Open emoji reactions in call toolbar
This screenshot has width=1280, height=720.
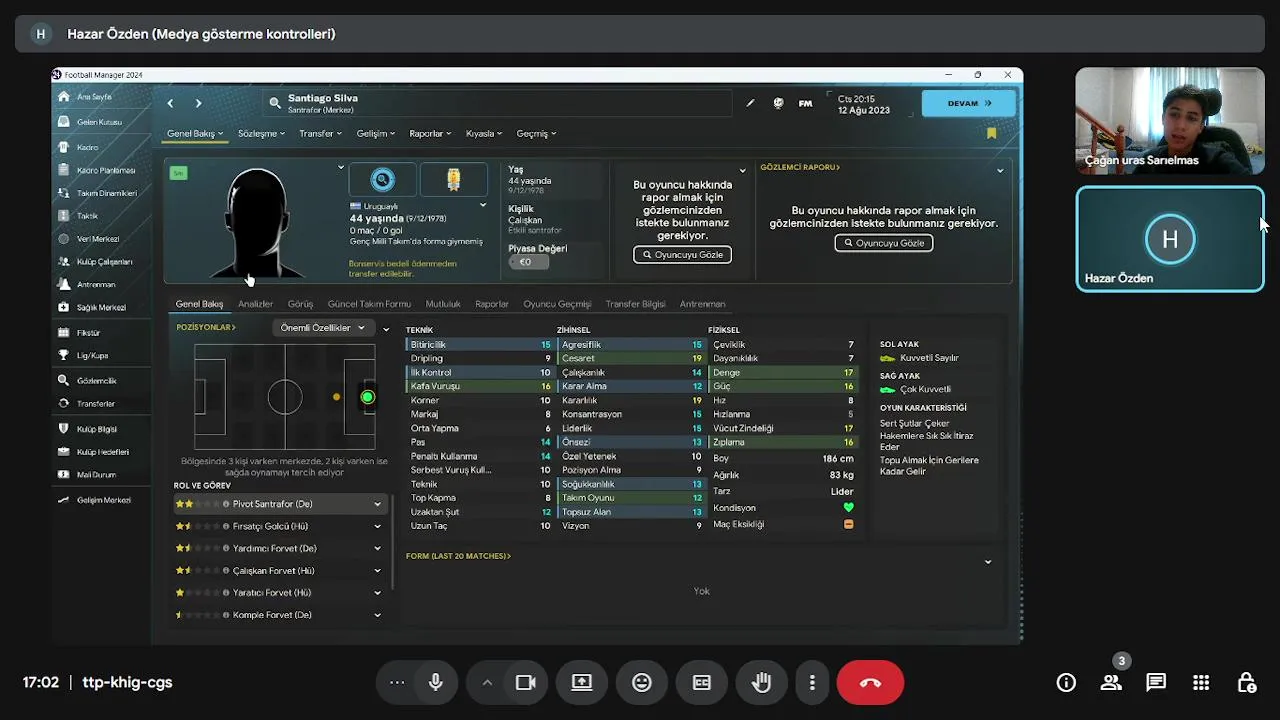(x=642, y=683)
